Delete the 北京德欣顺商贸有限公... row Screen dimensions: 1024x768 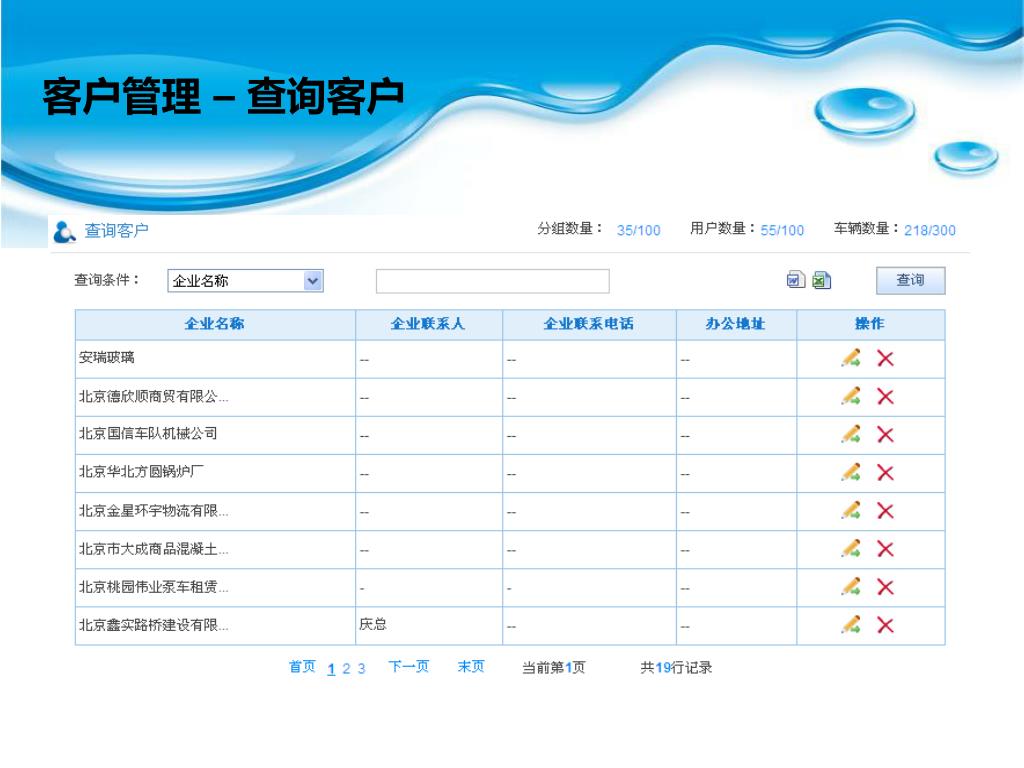[886, 396]
